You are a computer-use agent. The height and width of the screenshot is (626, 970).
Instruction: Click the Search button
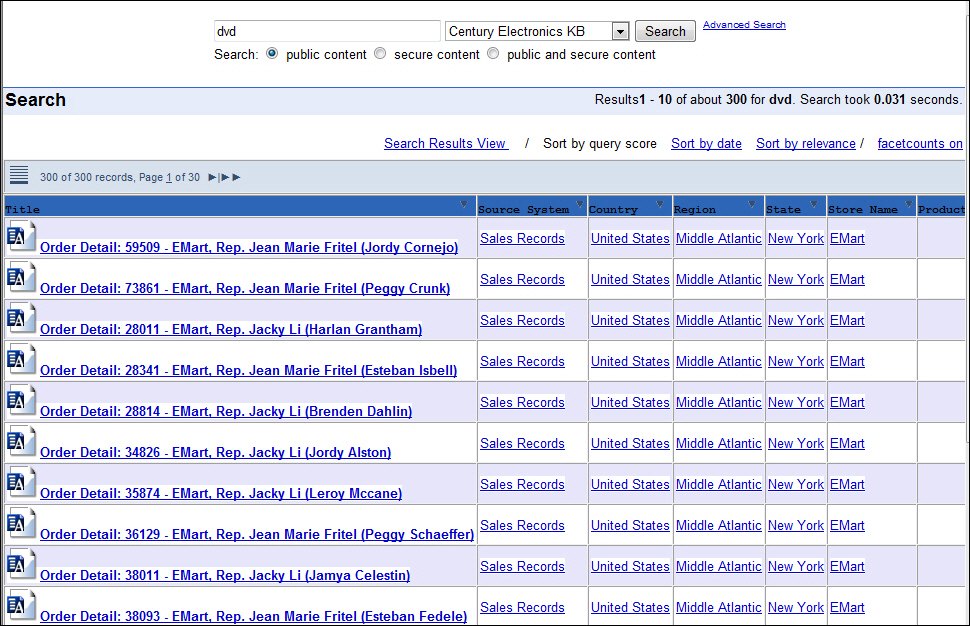pos(665,31)
